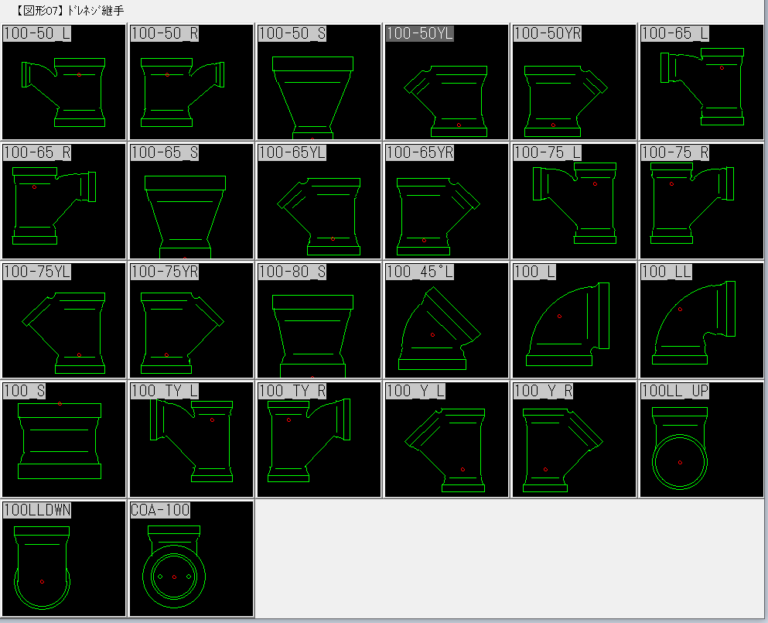768x623 pixels.
Task: Select the 100_L elbow thumbnail
Action: click(574, 320)
